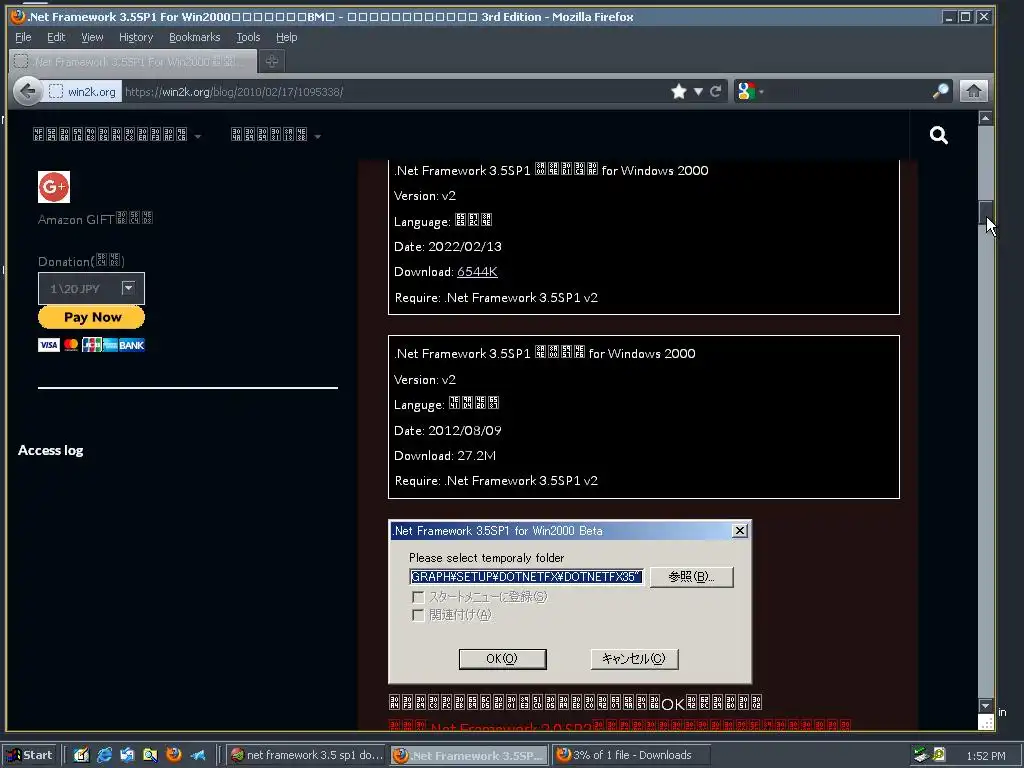1024x768 pixels.
Task: Click the Pay Now button
Action: point(91,317)
